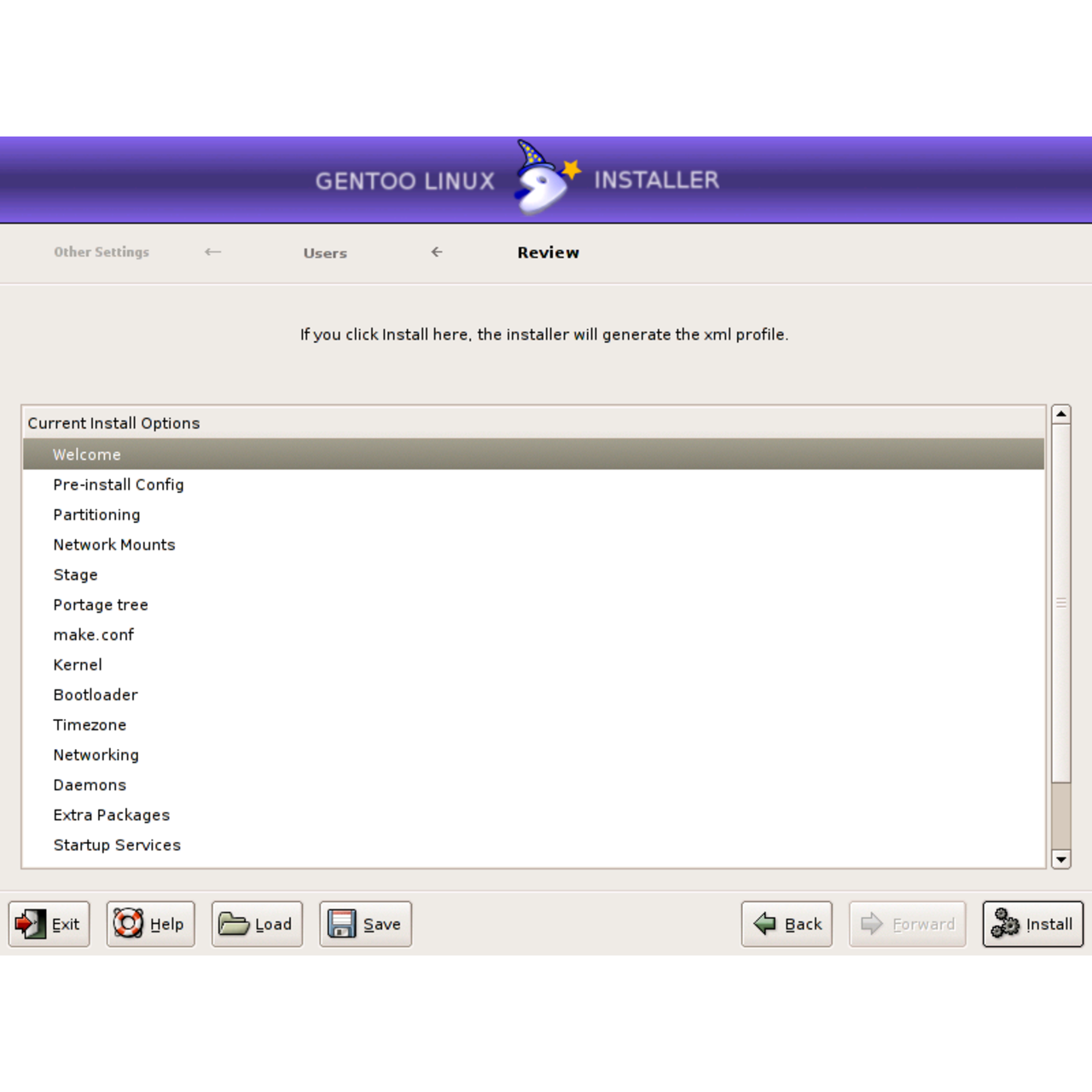Select Startup Services in the list
The height and width of the screenshot is (1092, 1092).
click(x=117, y=845)
